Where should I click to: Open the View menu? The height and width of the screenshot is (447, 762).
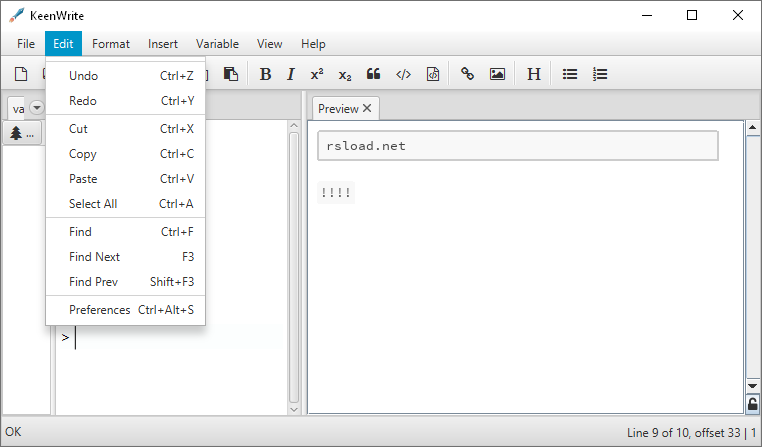(270, 44)
